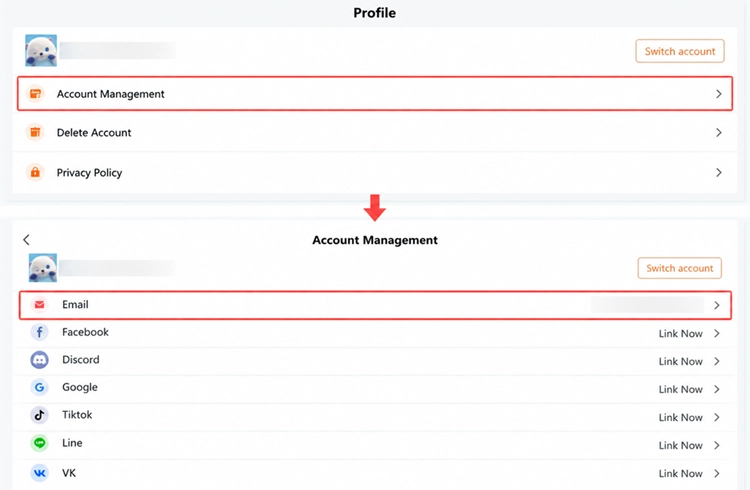Open the Facebook row chevron
This screenshot has height=490, width=750.
(717, 334)
